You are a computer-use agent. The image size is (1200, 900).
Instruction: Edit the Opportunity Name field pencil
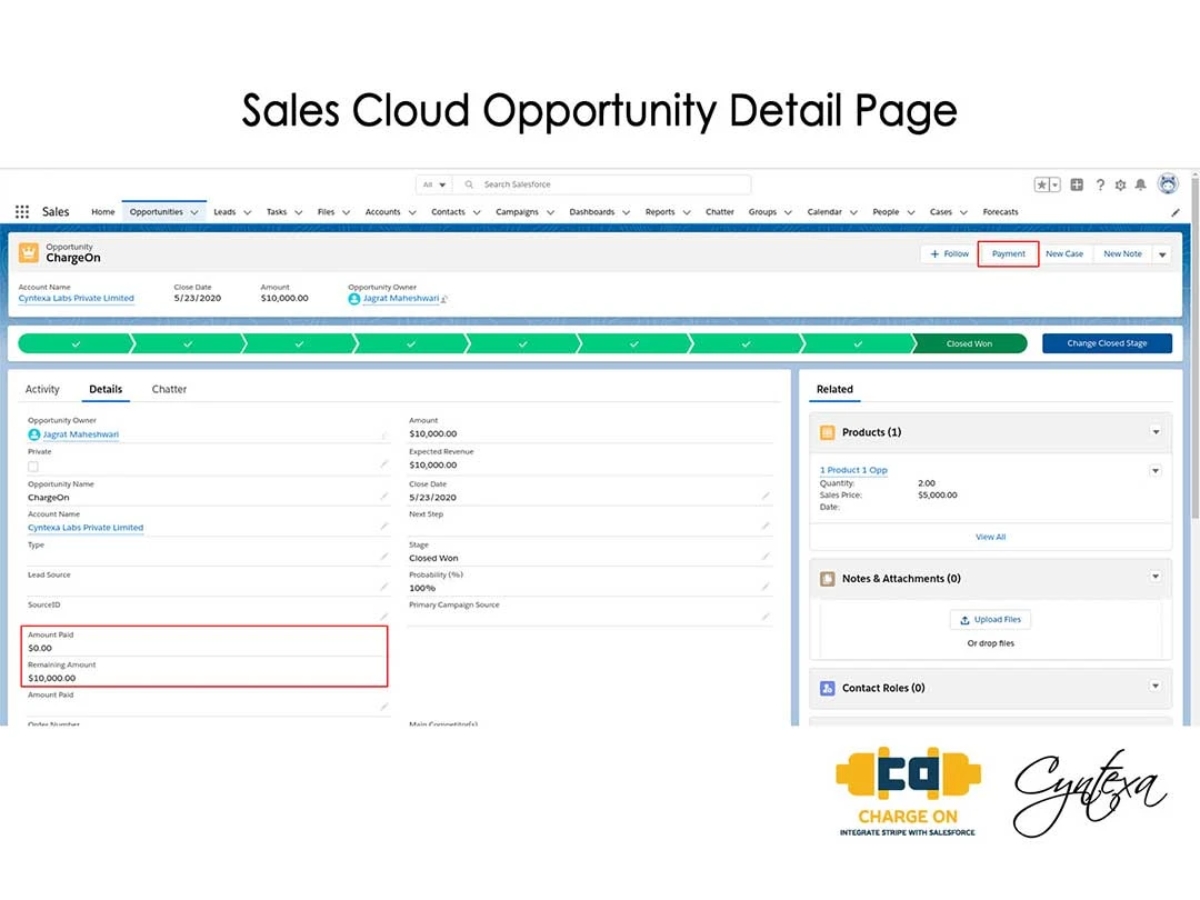point(384,495)
